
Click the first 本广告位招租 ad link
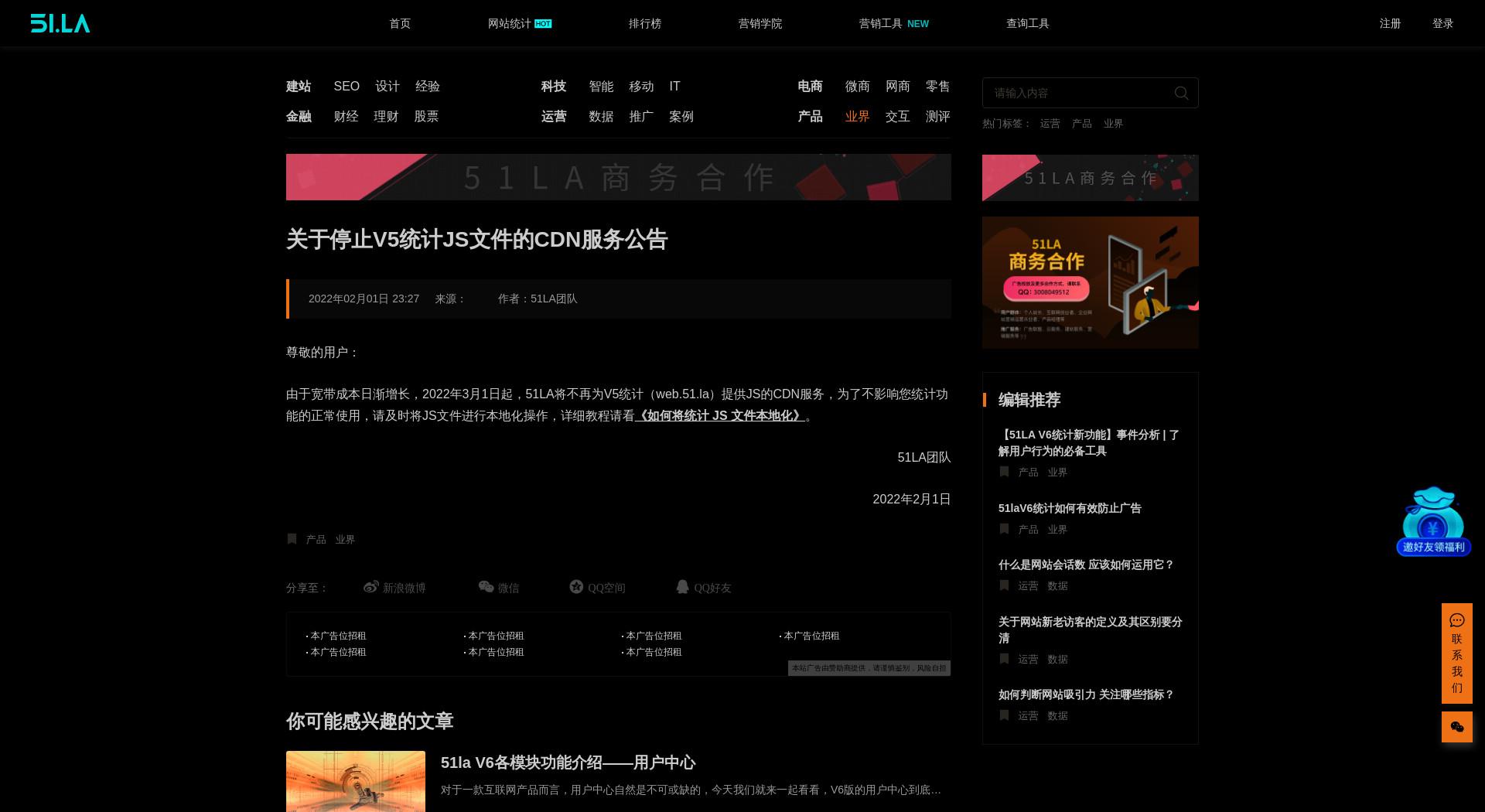click(x=338, y=636)
